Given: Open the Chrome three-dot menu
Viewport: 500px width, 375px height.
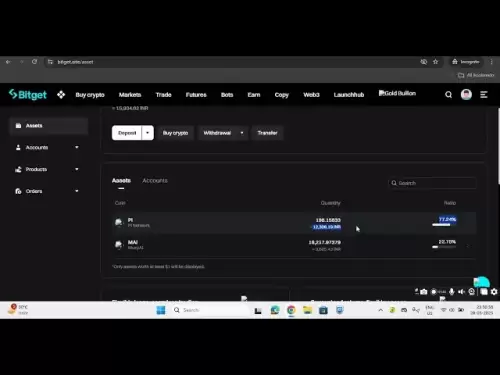Looking at the screenshot, I should pyautogui.click(x=491, y=62).
